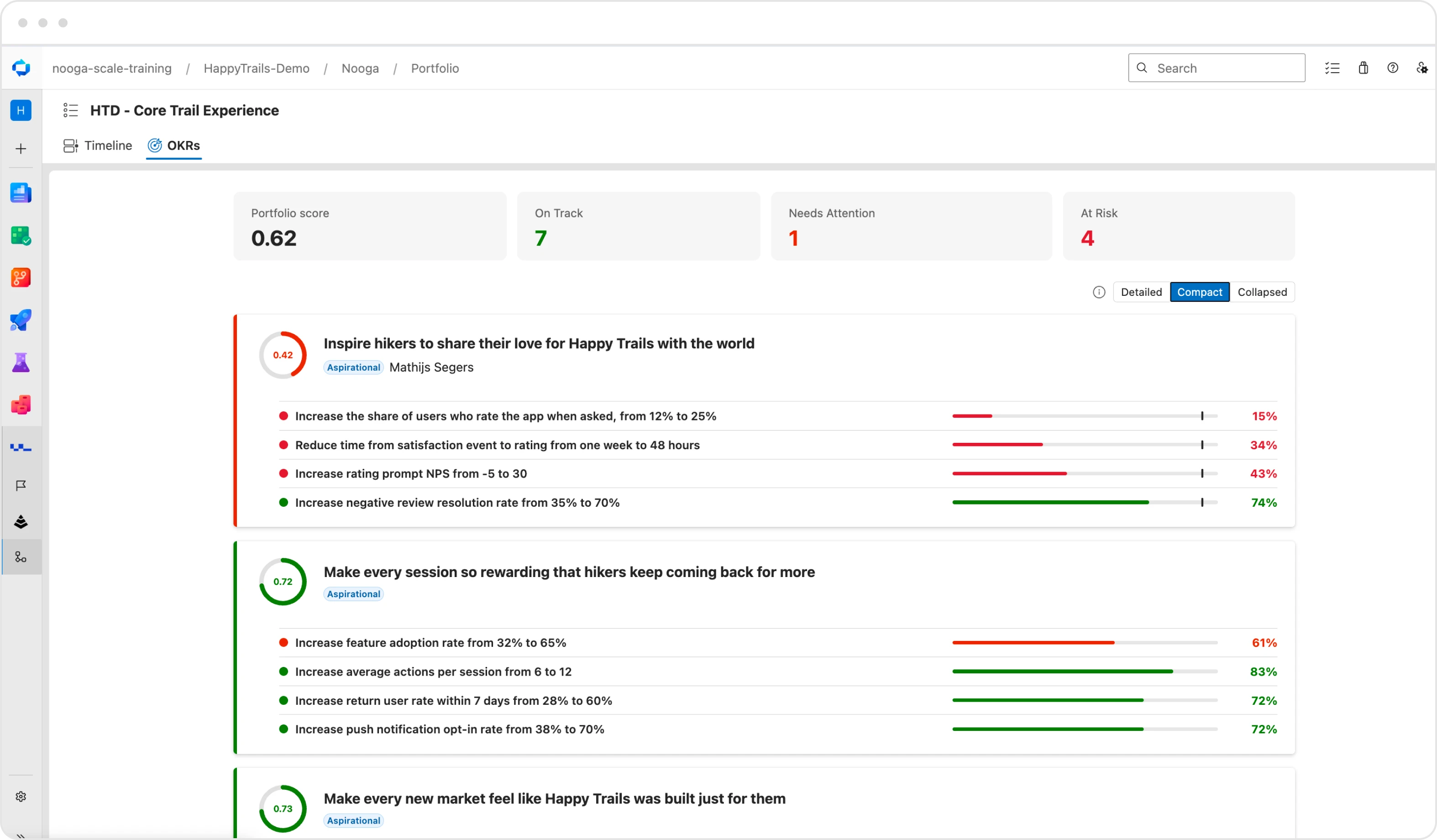Click the HTD - Core Trail Experience title
The height and width of the screenshot is (840, 1437).
pyautogui.click(x=184, y=110)
